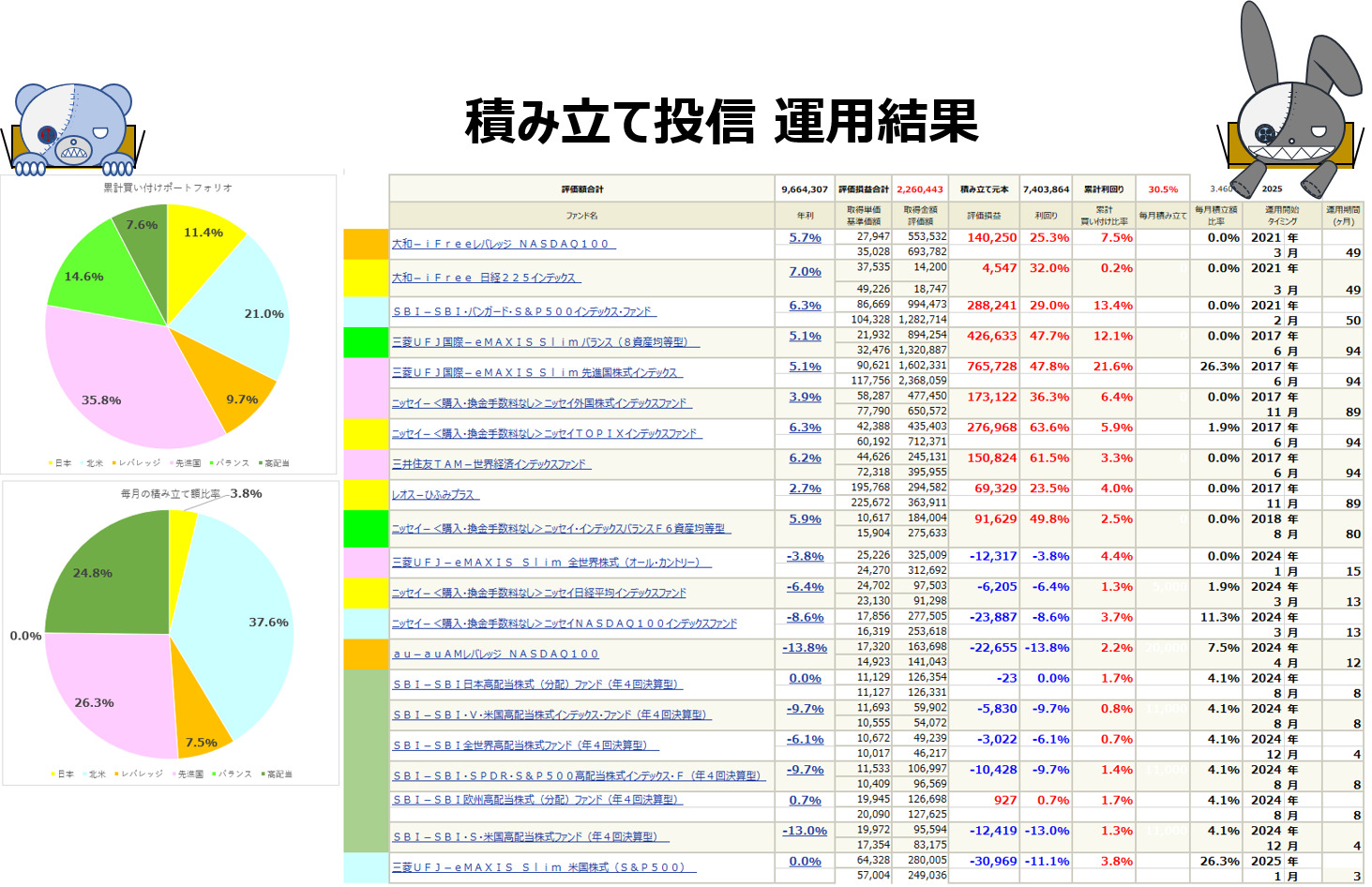The image size is (1372, 887).
Task: Open ニッセイ日経平均インデックスファンド link
Action: [x=539, y=593]
